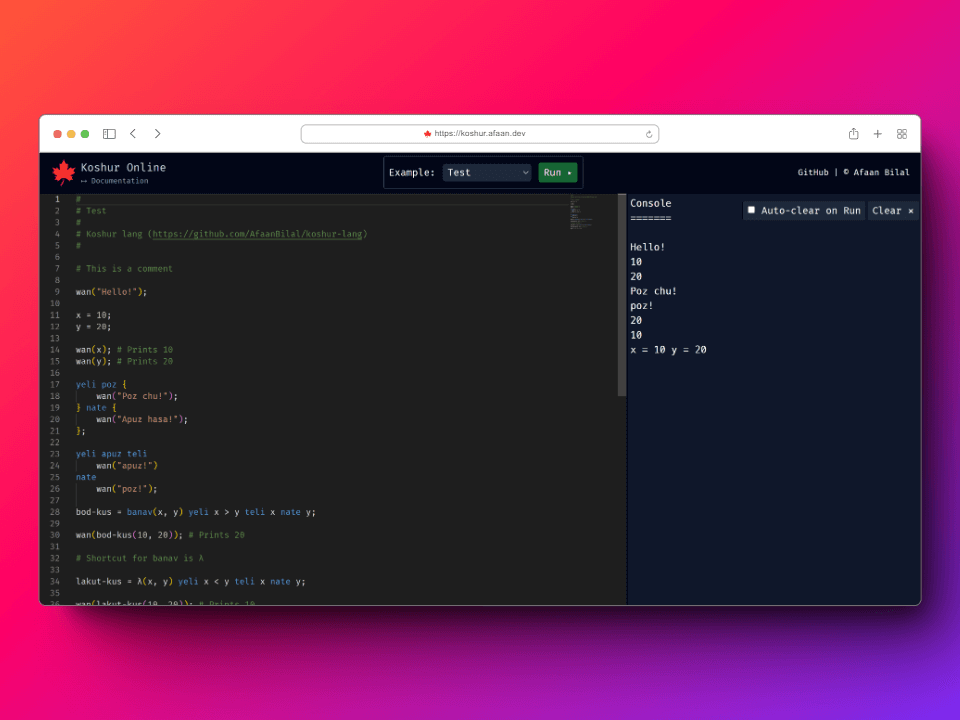
Task: Click the code line x = 10;
Action: (x=93, y=315)
